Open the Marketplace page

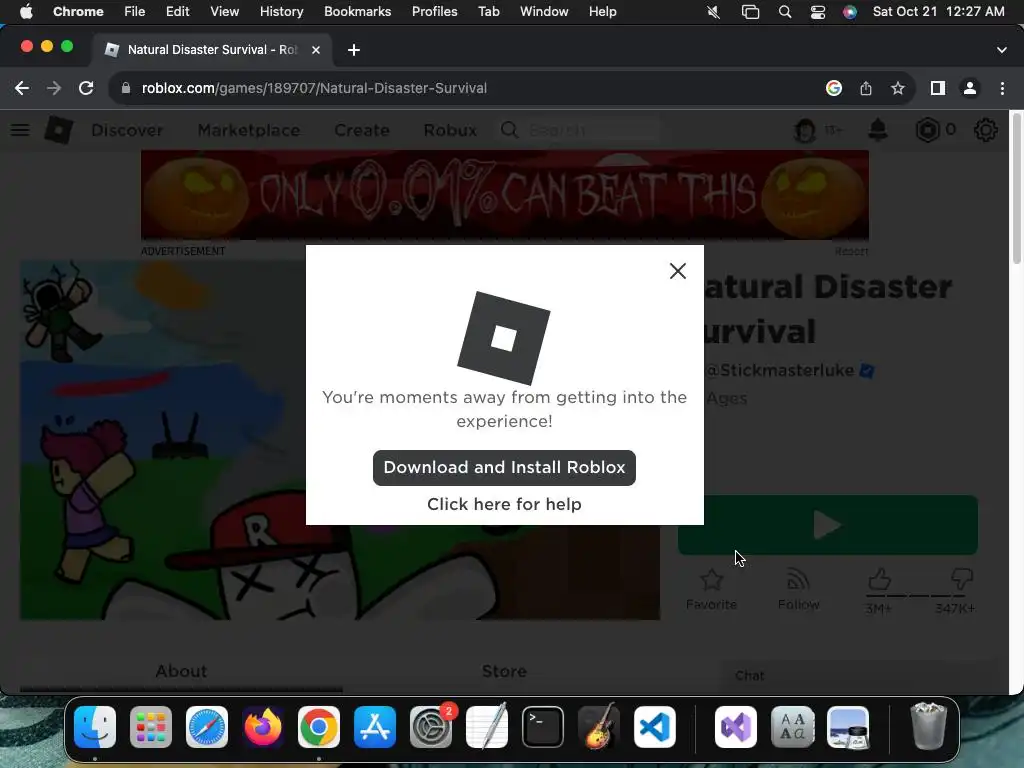249,131
